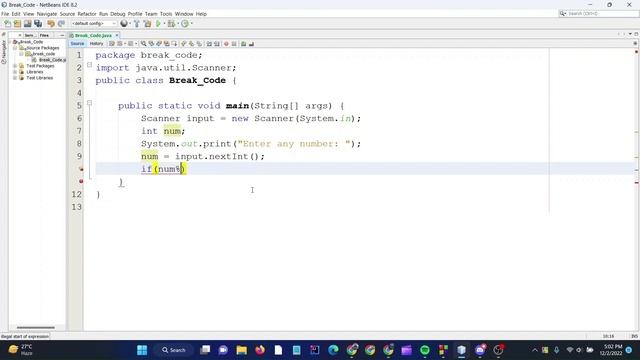
Task: Toggle Rectangular Selection editor icon
Action: pyautogui.click(x=174, y=44)
